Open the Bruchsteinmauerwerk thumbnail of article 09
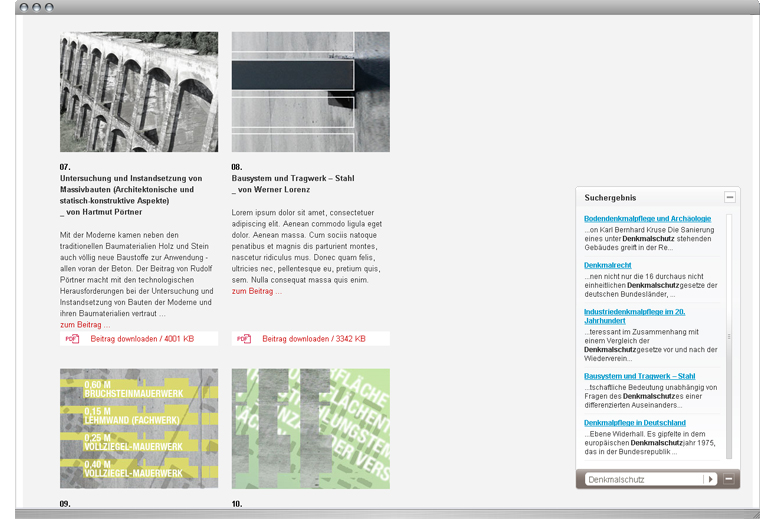Viewport: 775px width, 519px height. coord(139,429)
